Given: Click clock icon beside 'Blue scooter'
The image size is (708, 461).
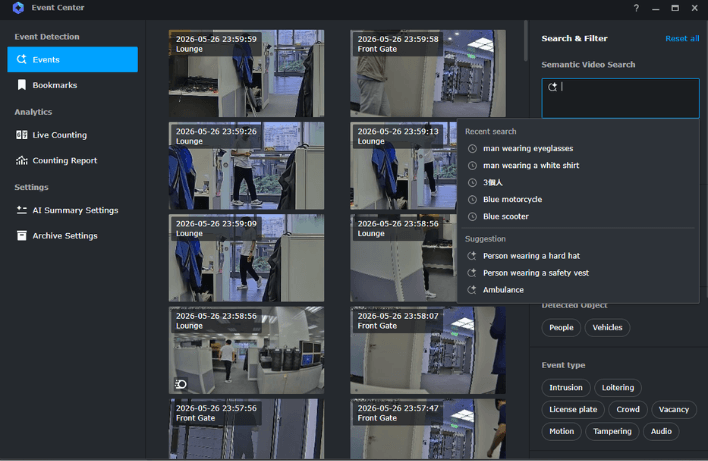Looking at the screenshot, I should 472,217.
